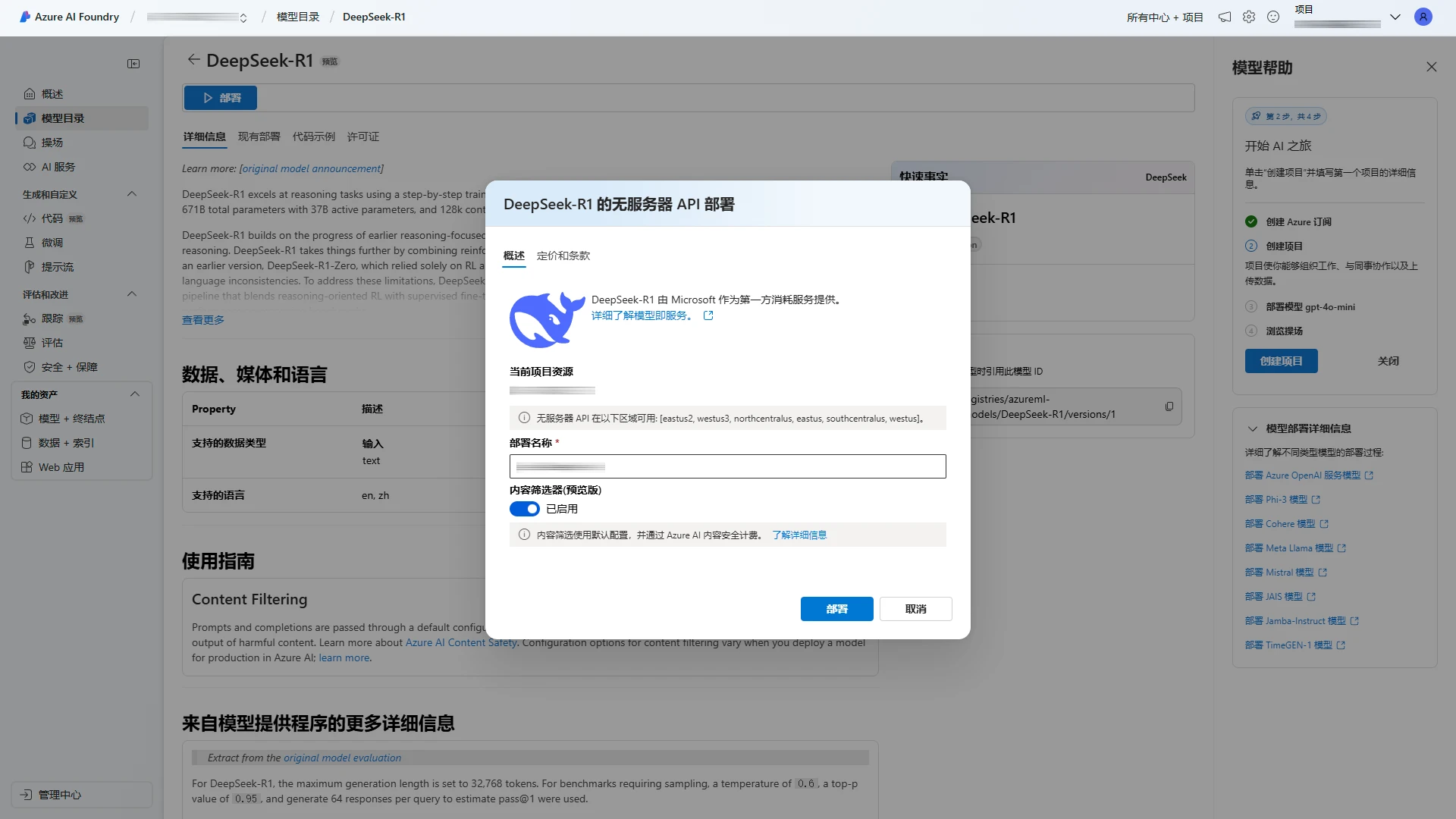Collapse the 模型部署详细信息 section
The width and height of the screenshot is (1456, 819).
[x=1252, y=428]
